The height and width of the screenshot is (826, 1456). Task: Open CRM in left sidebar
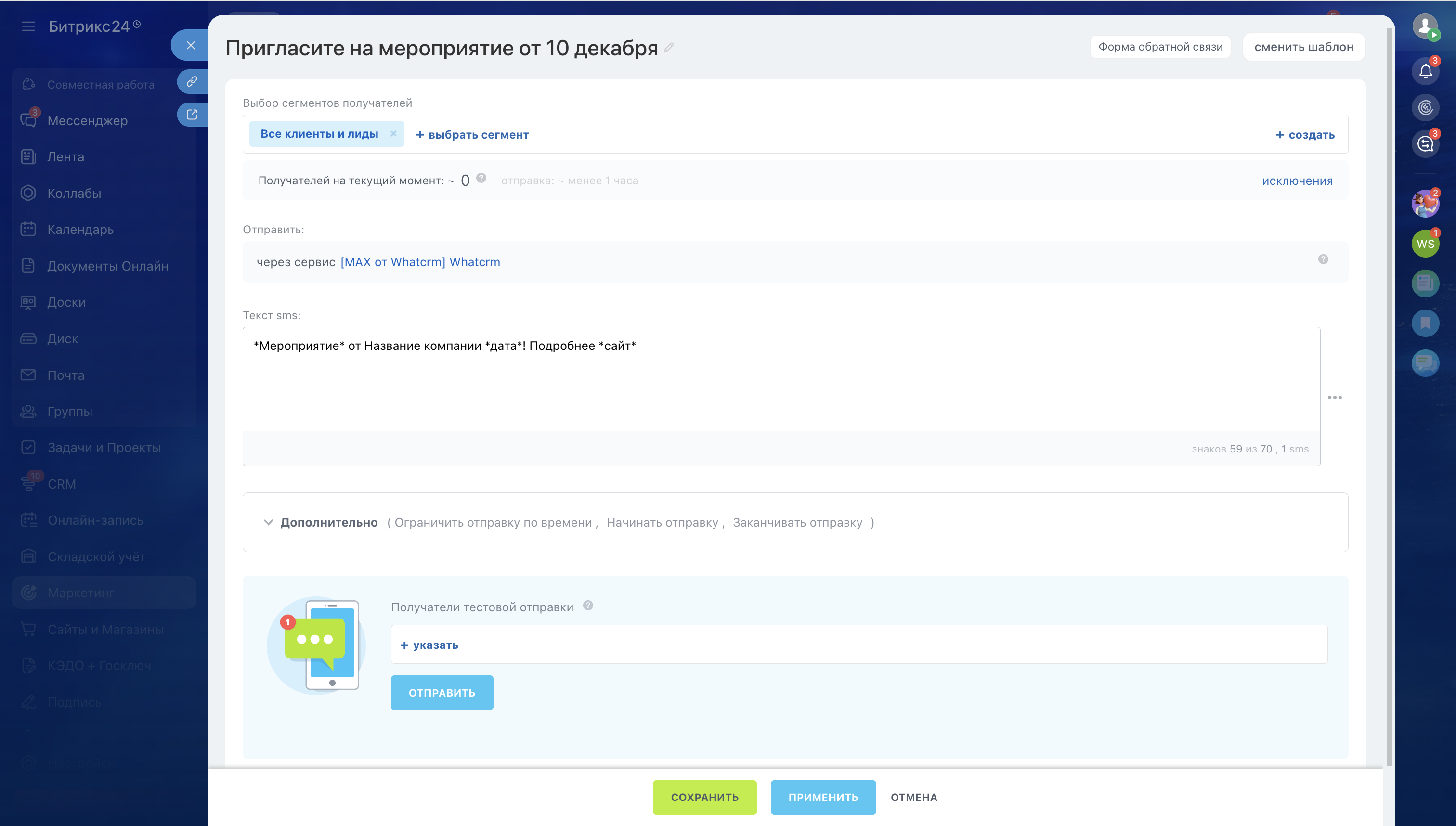tap(61, 484)
